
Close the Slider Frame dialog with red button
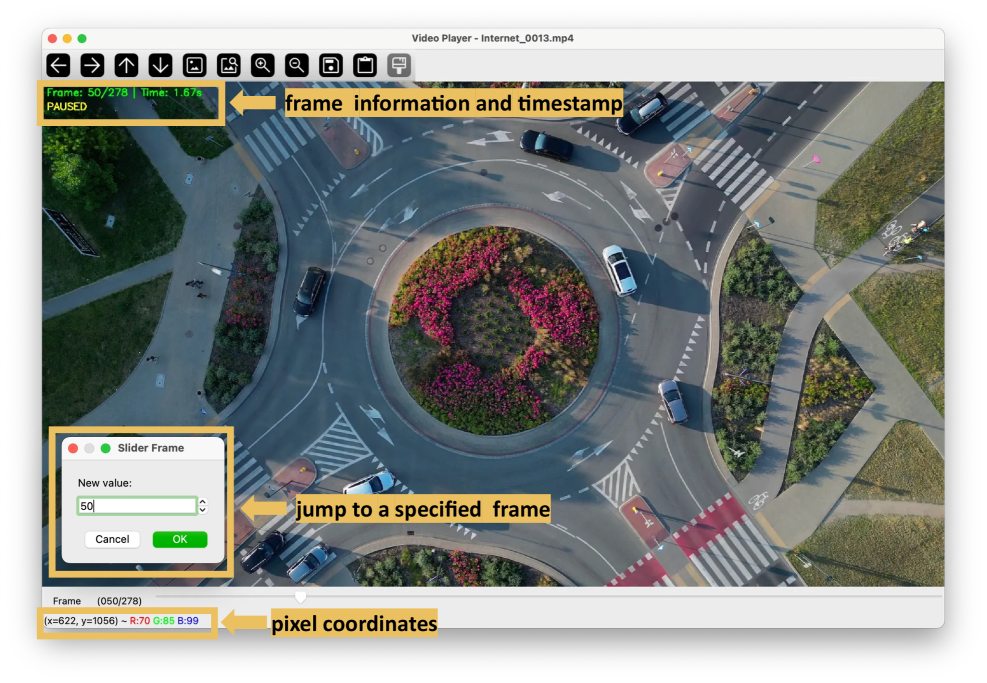point(73,448)
